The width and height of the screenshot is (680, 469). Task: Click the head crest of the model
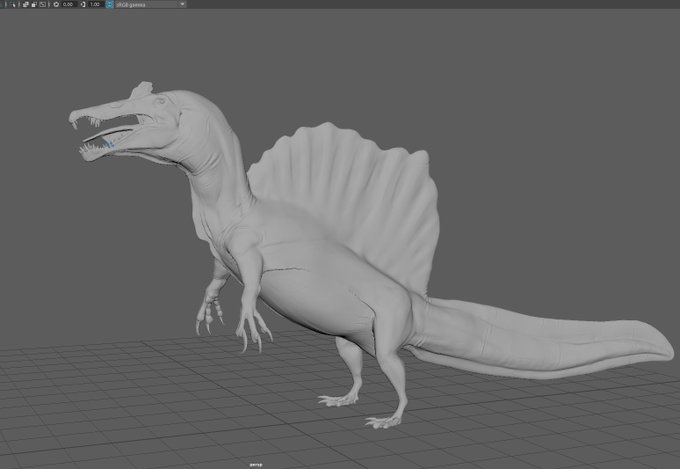(x=142, y=89)
